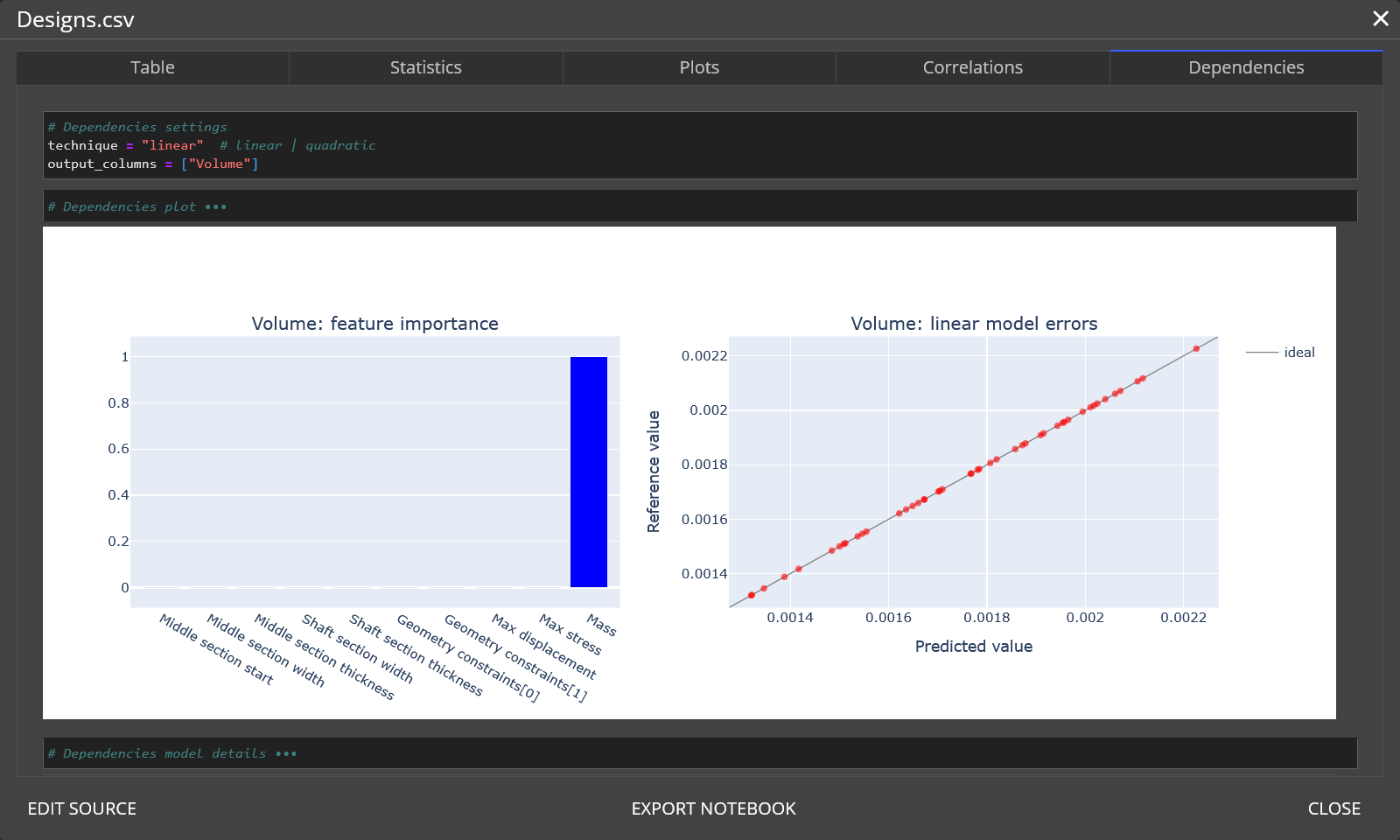The width and height of the screenshot is (1400, 840).
Task: Click the topmost red point in errors plot
Action: pyautogui.click(x=1196, y=348)
